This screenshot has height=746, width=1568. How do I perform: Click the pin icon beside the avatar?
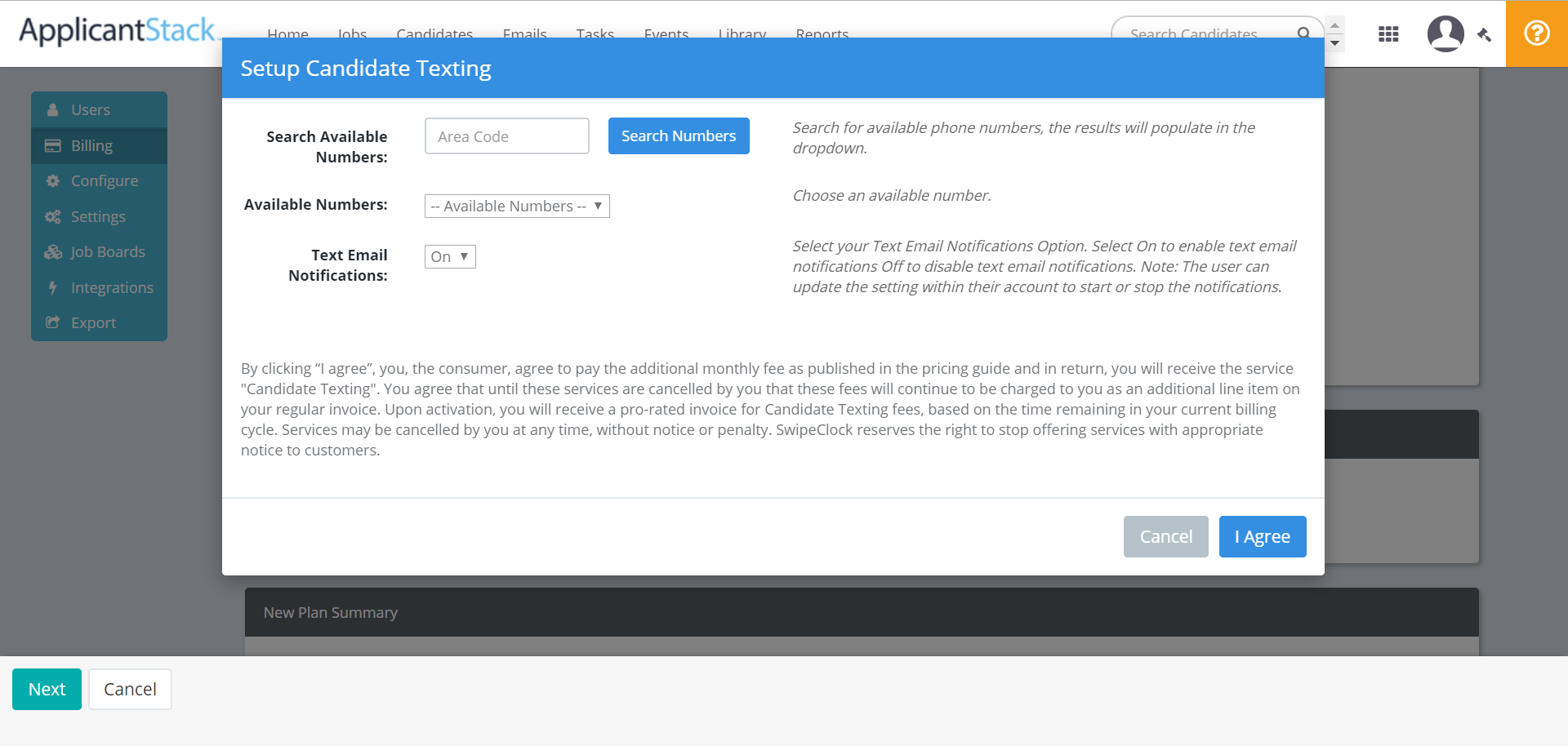click(x=1485, y=35)
